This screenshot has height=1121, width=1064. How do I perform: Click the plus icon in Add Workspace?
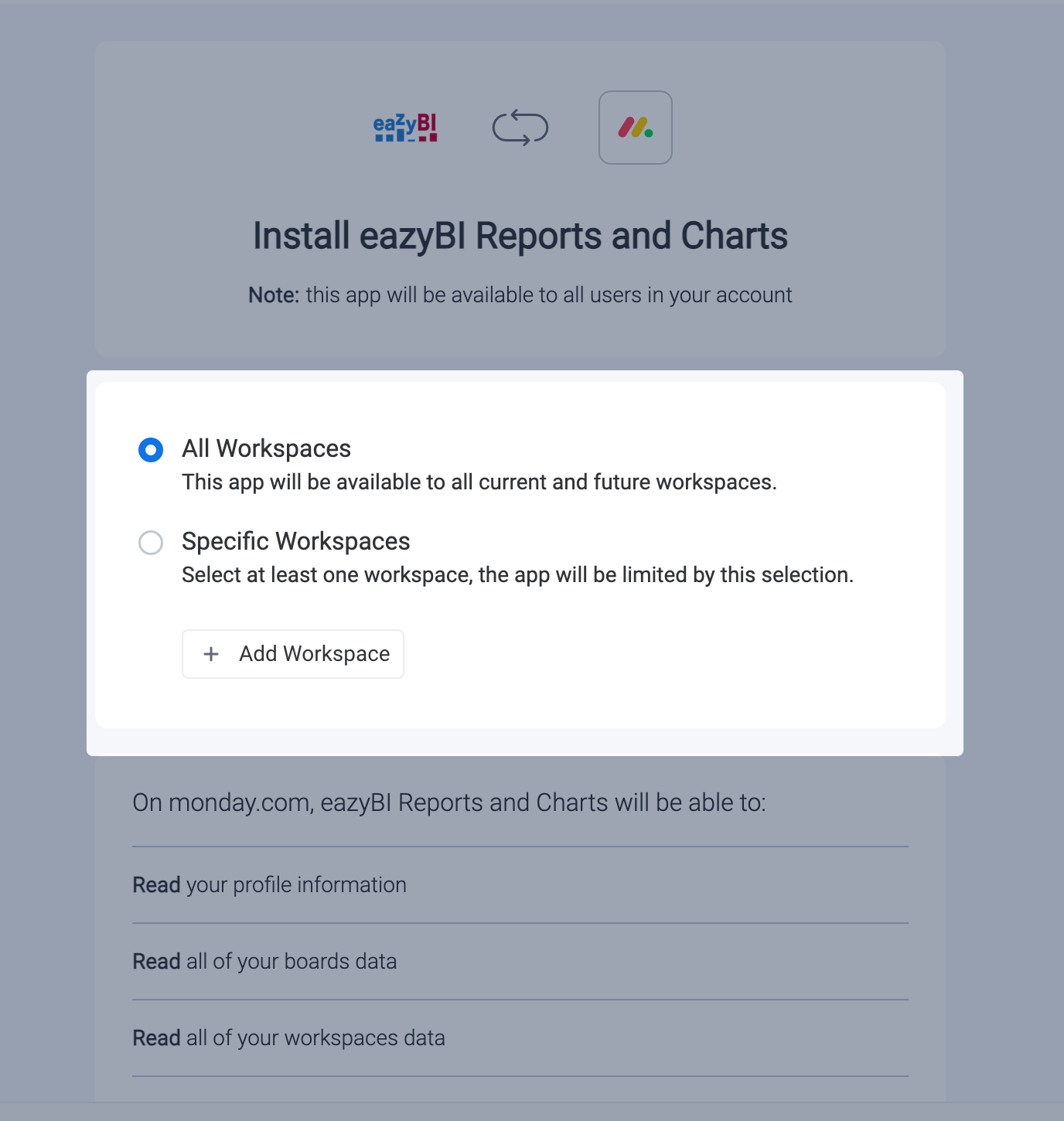211,654
